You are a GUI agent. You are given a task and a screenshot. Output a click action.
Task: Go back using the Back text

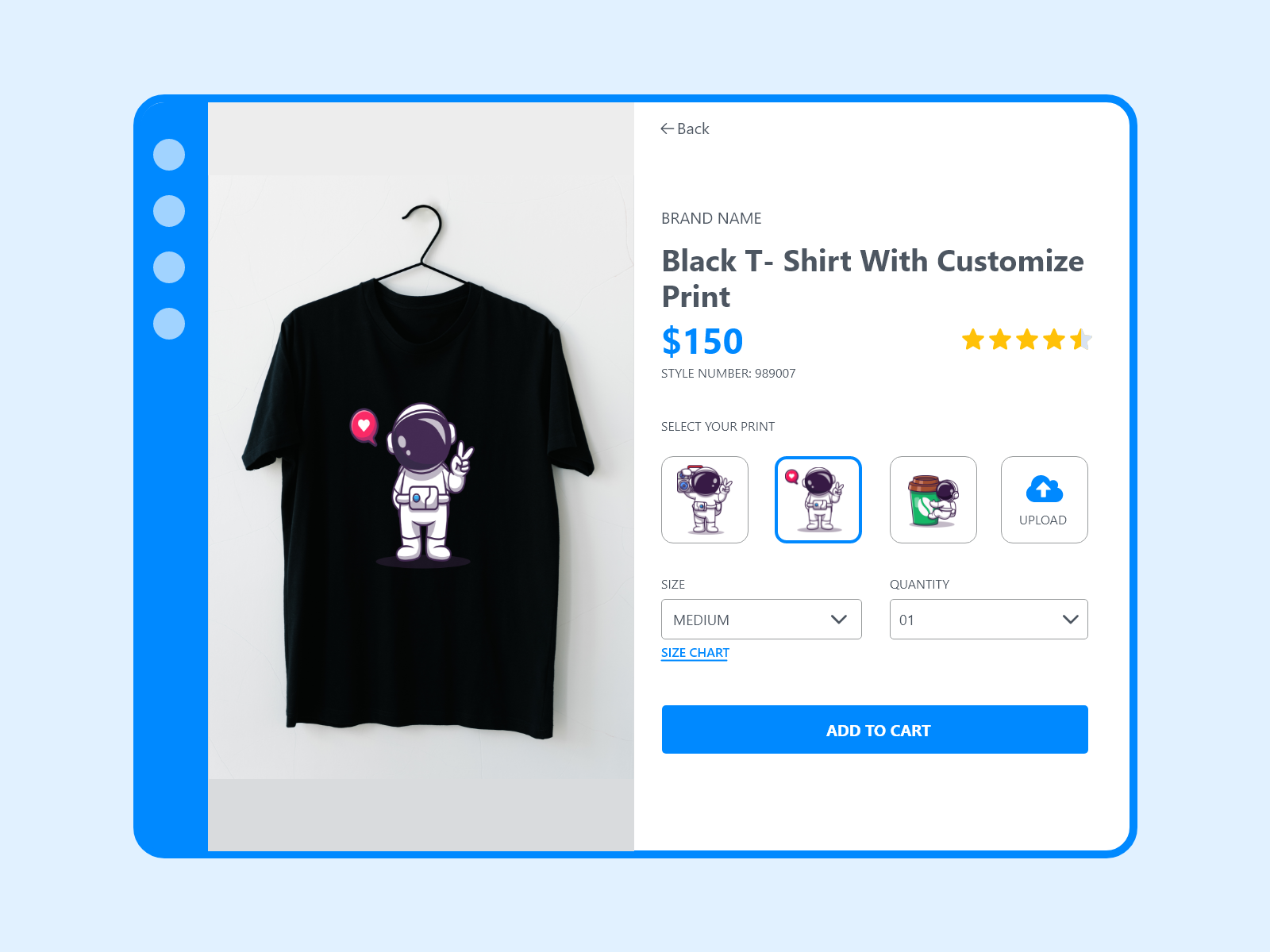(x=693, y=129)
